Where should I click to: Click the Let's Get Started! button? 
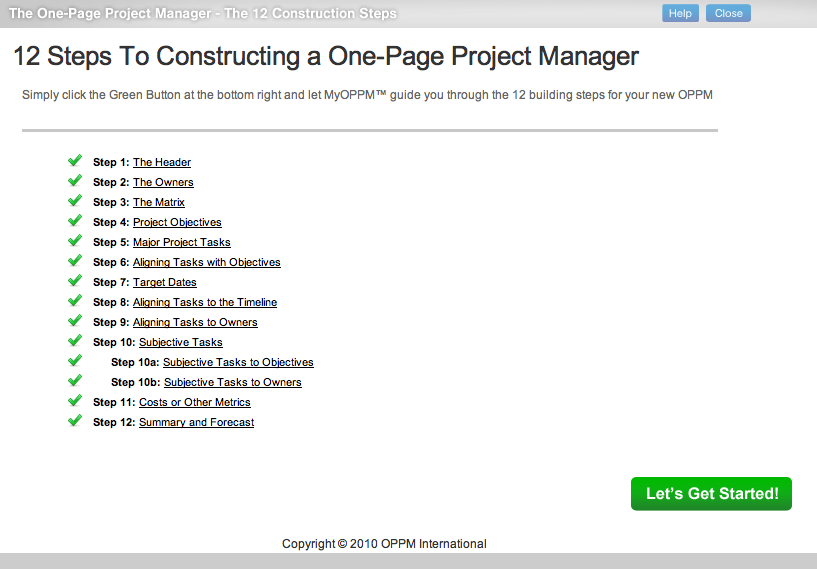pos(711,493)
